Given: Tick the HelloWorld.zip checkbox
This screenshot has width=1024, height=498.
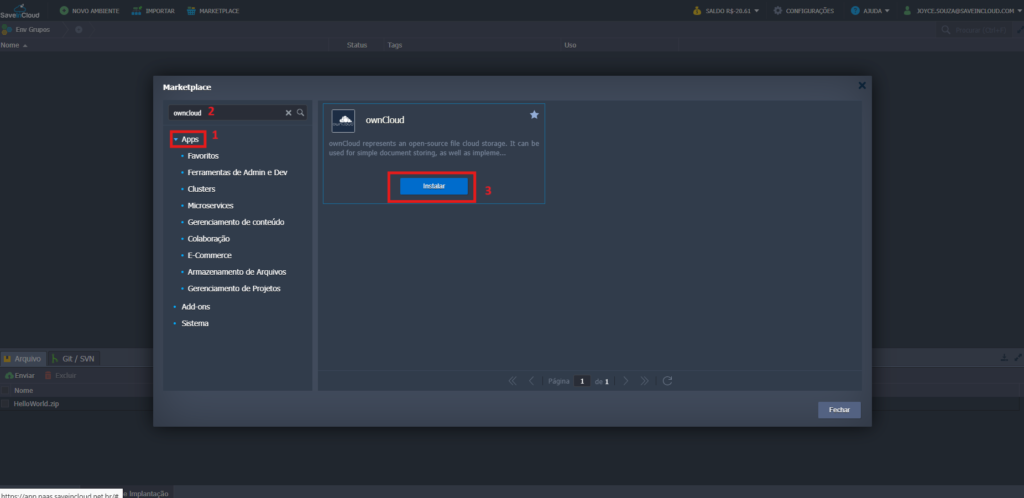Looking at the screenshot, I should point(5,404).
